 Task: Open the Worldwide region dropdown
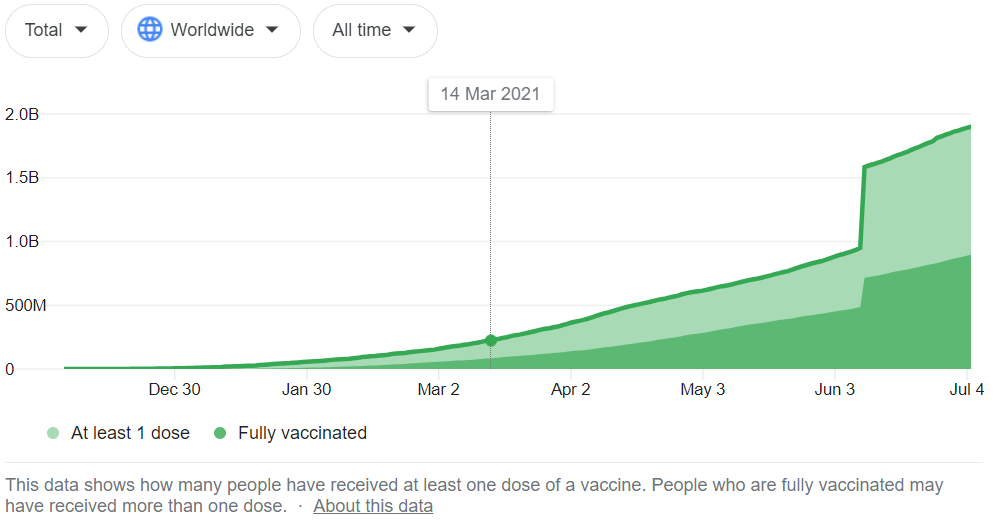pos(211,31)
